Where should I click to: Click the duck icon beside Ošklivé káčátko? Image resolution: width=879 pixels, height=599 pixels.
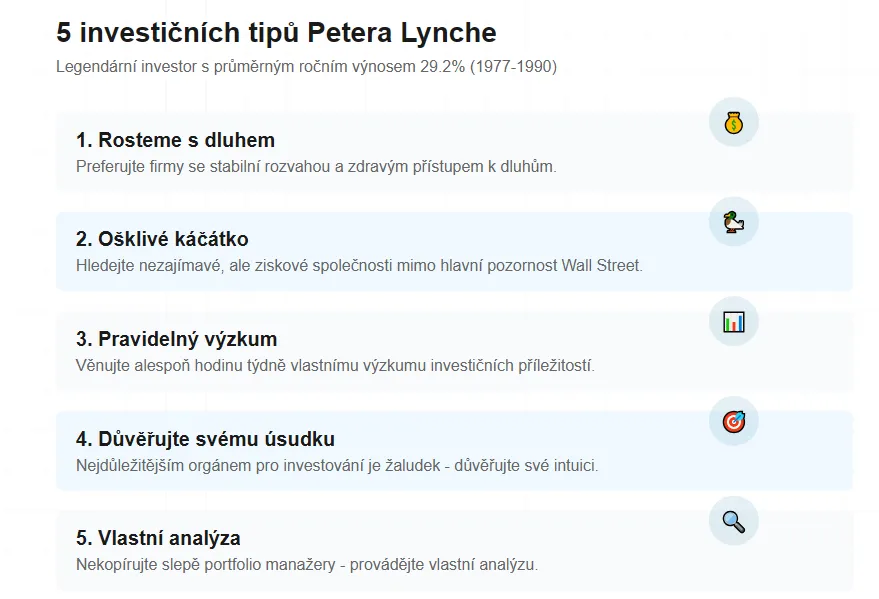(x=734, y=221)
